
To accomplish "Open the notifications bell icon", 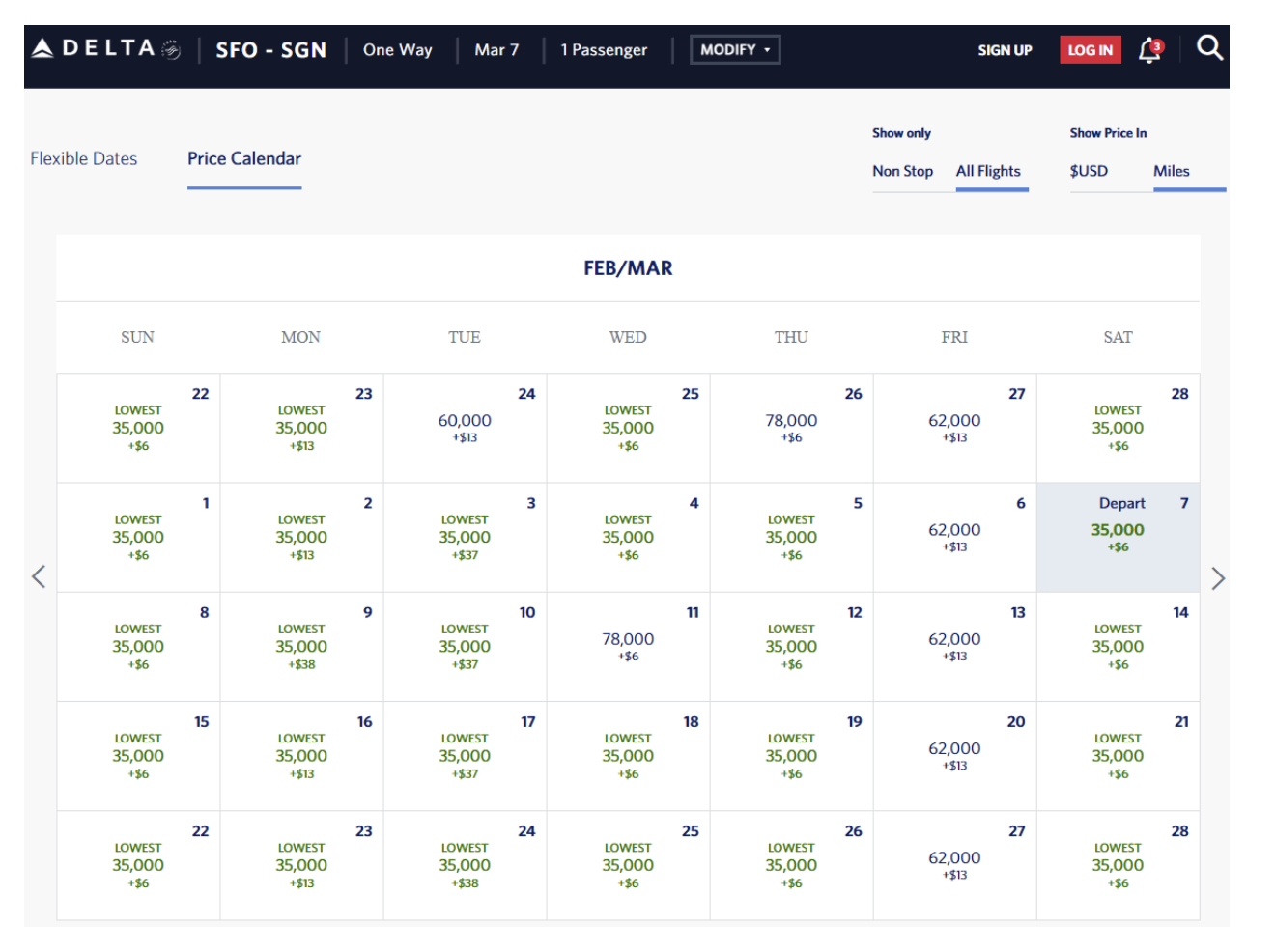I will pyautogui.click(x=1149, y=50).
